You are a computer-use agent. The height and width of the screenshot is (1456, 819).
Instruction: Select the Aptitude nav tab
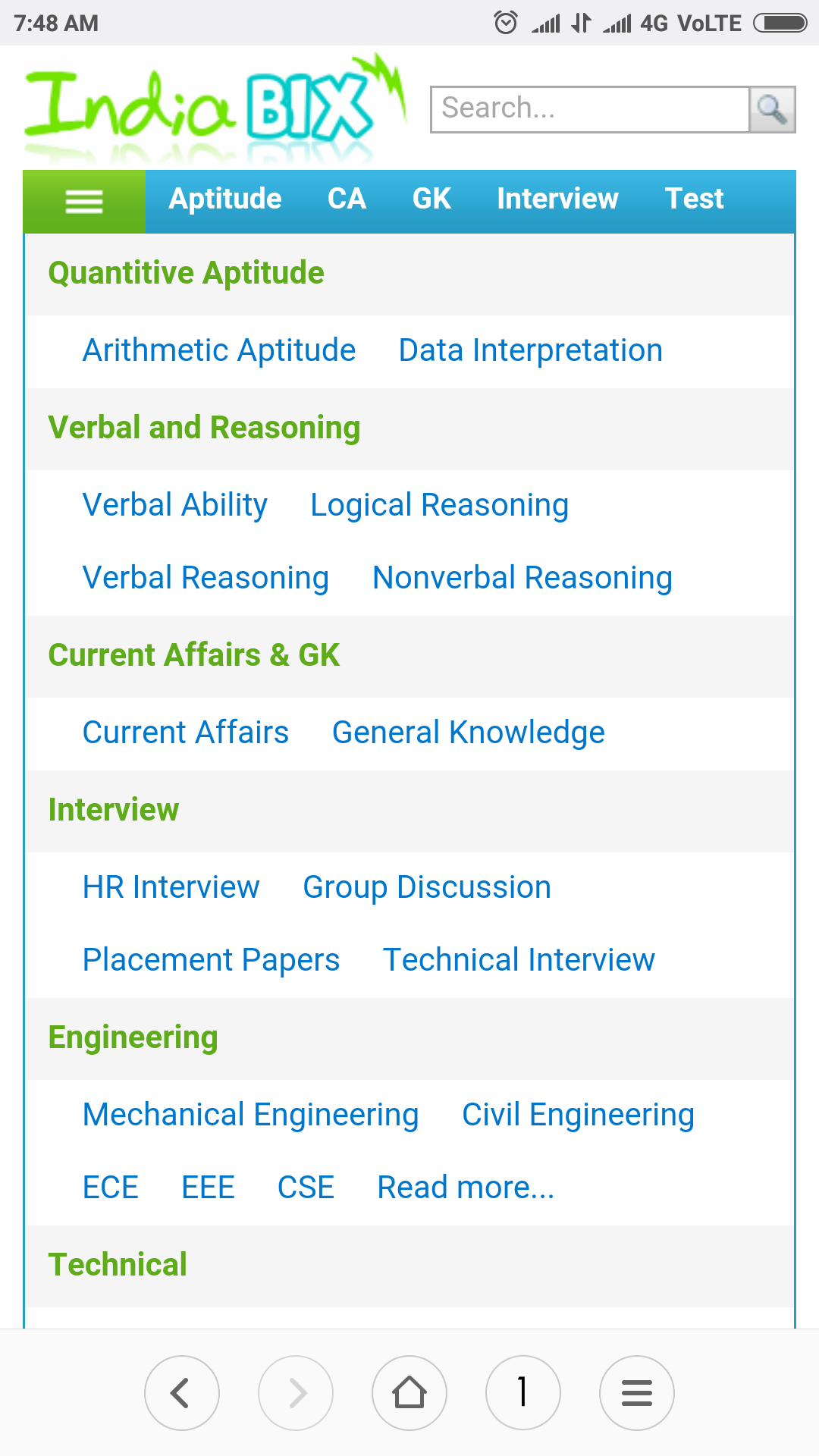tap(225, 199)
